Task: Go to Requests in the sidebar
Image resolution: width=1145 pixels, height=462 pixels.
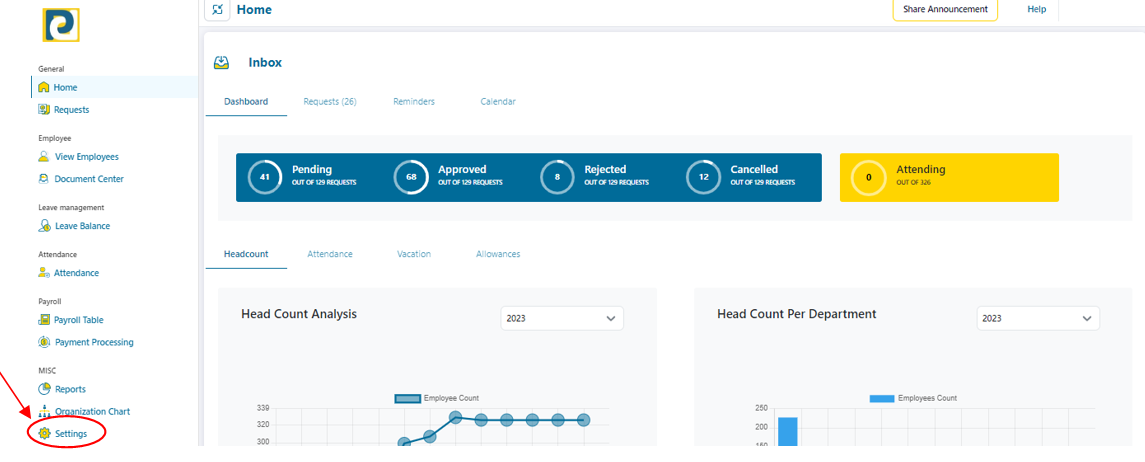Action: pos(72,110)
